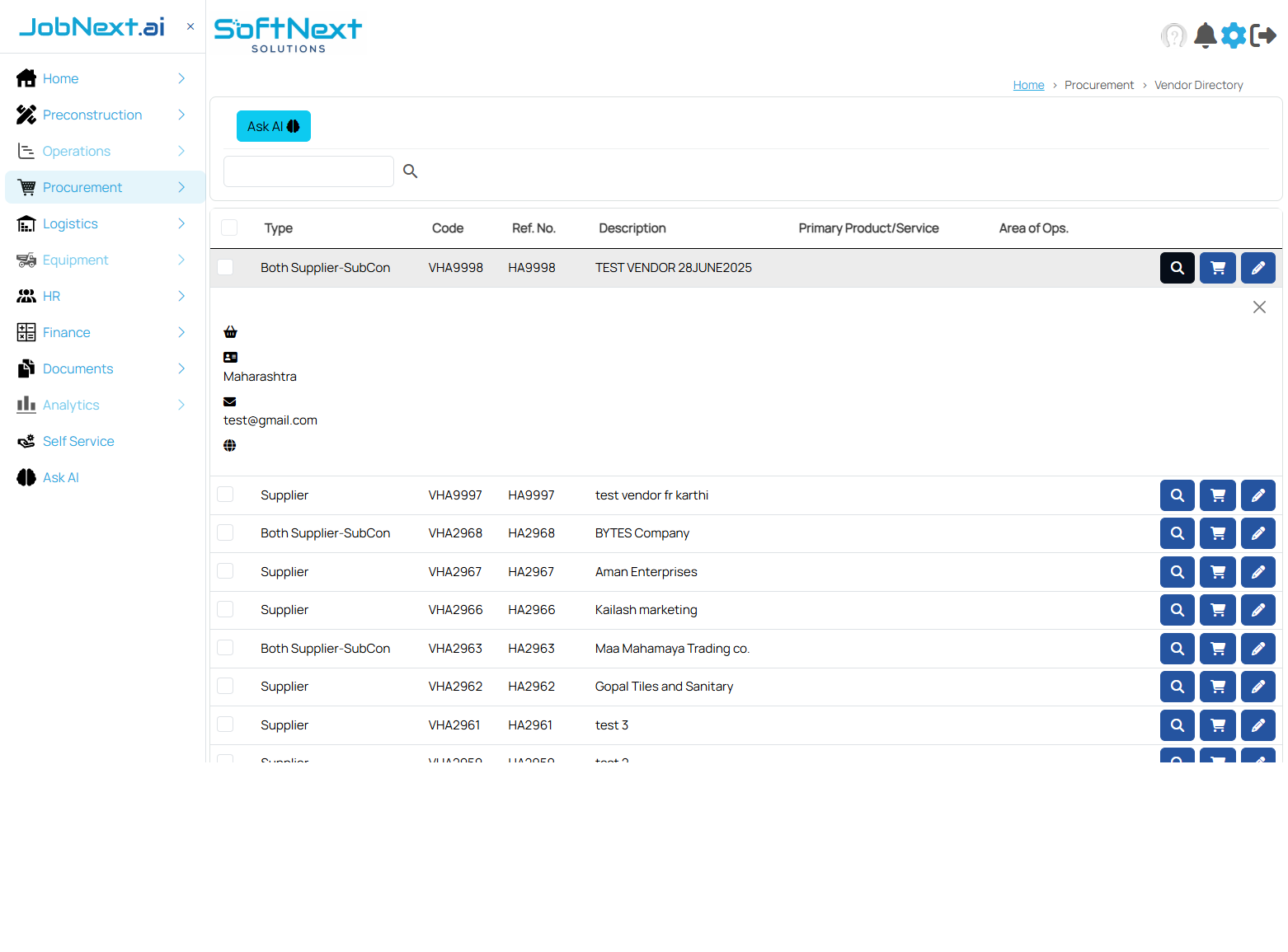Image resolution: width=1288 pixels, height=952 pixels.
Task: Open details for TEST VENDOR 28JUNE2025 via magnifier icon
Action: coord(1177,267)
